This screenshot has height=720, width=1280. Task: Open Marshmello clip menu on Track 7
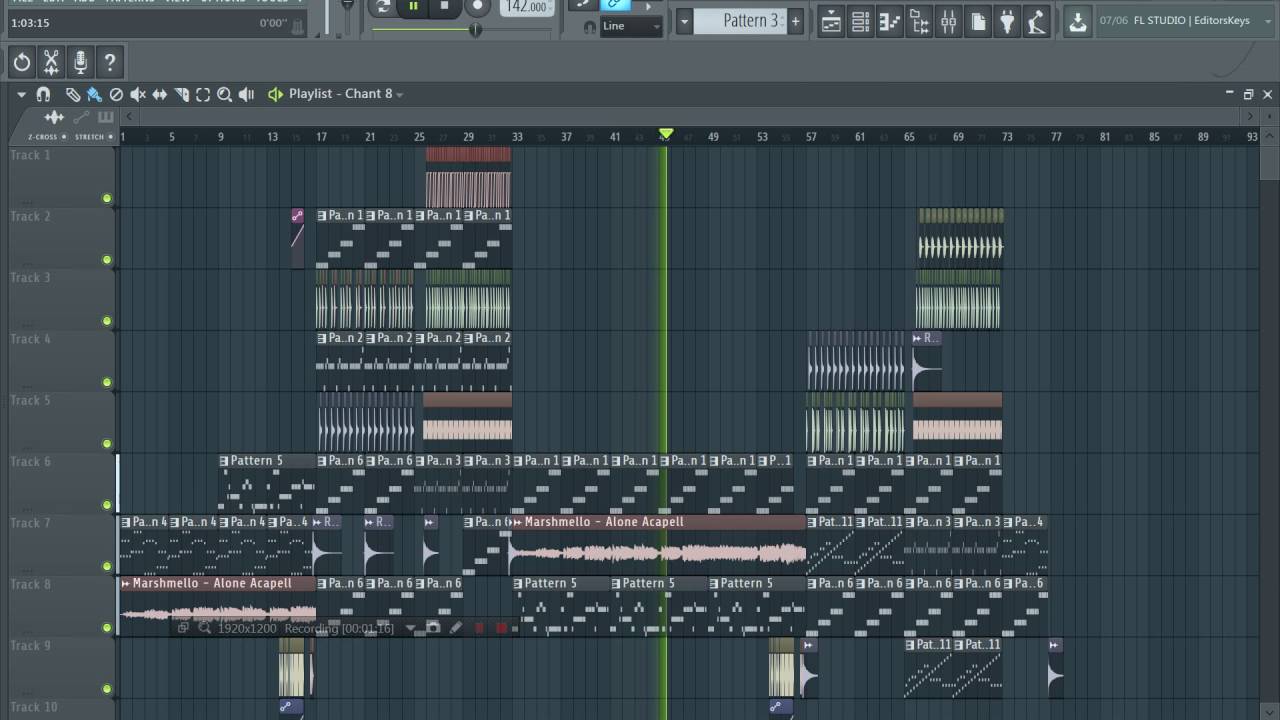click(517, 522)
